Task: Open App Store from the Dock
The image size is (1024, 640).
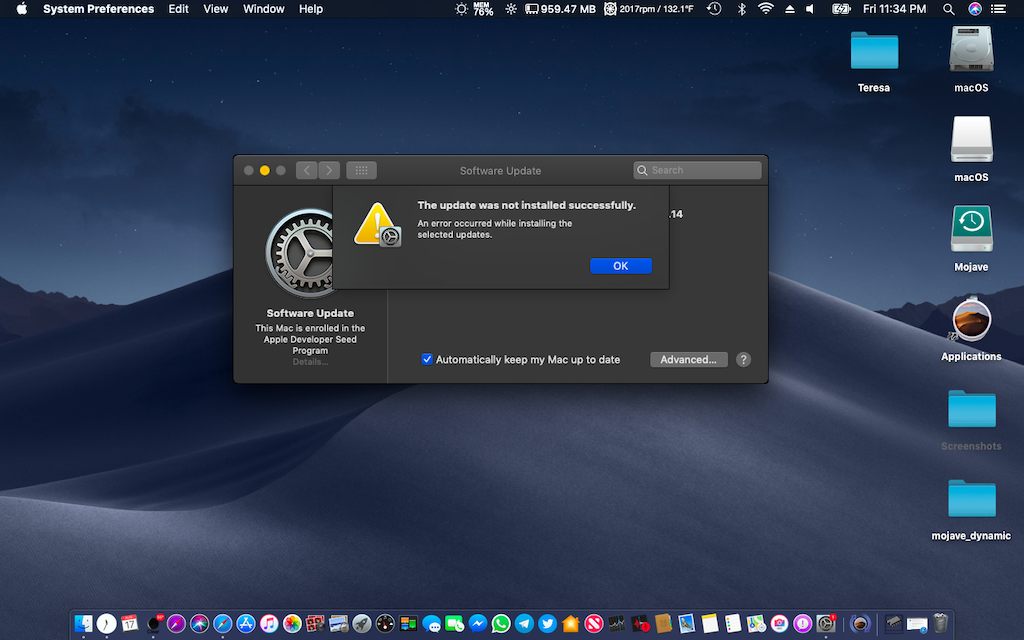Action: click(x=246, y=624)
